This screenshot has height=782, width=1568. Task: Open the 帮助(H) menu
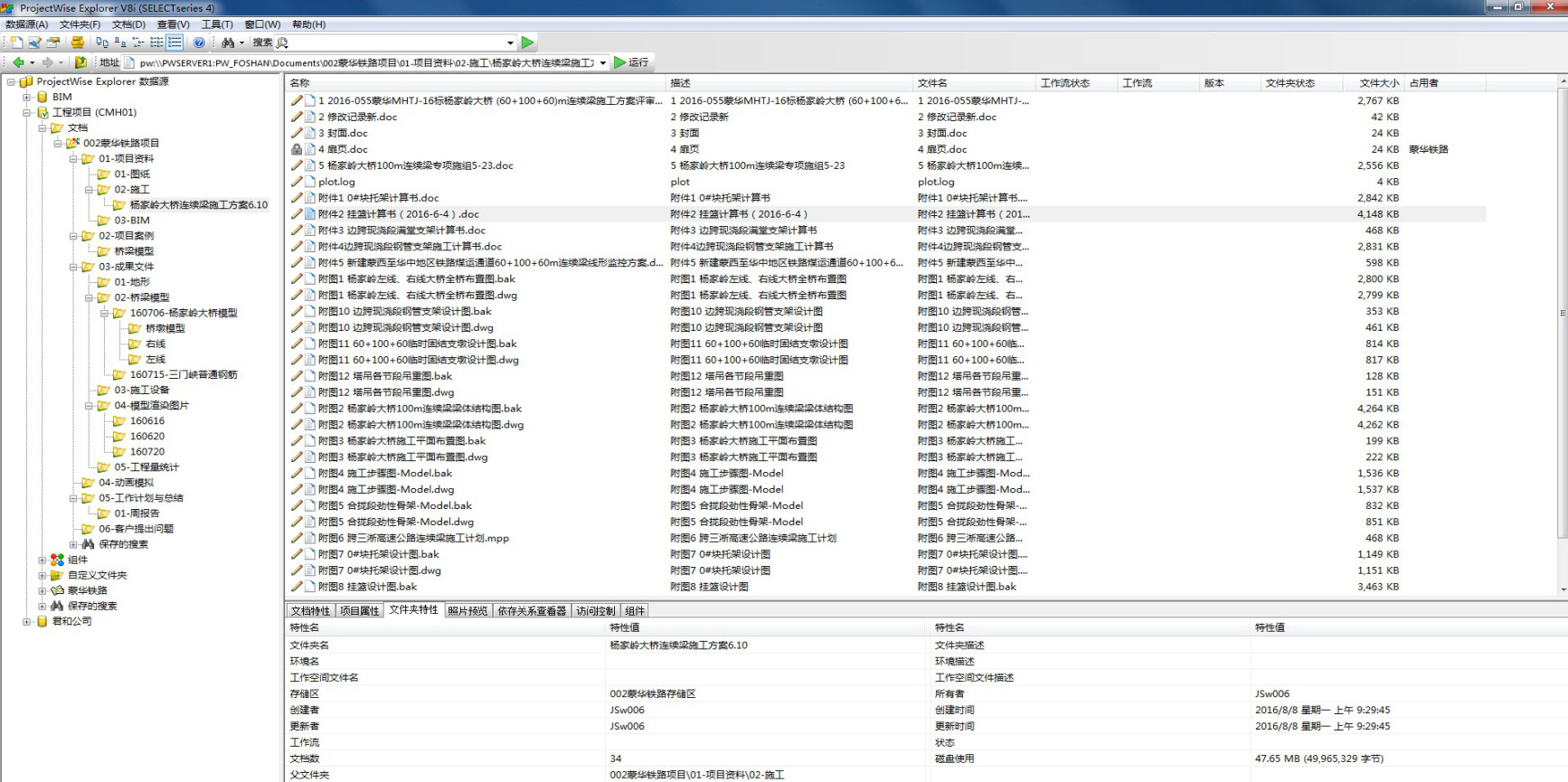(x=309, y=24)
